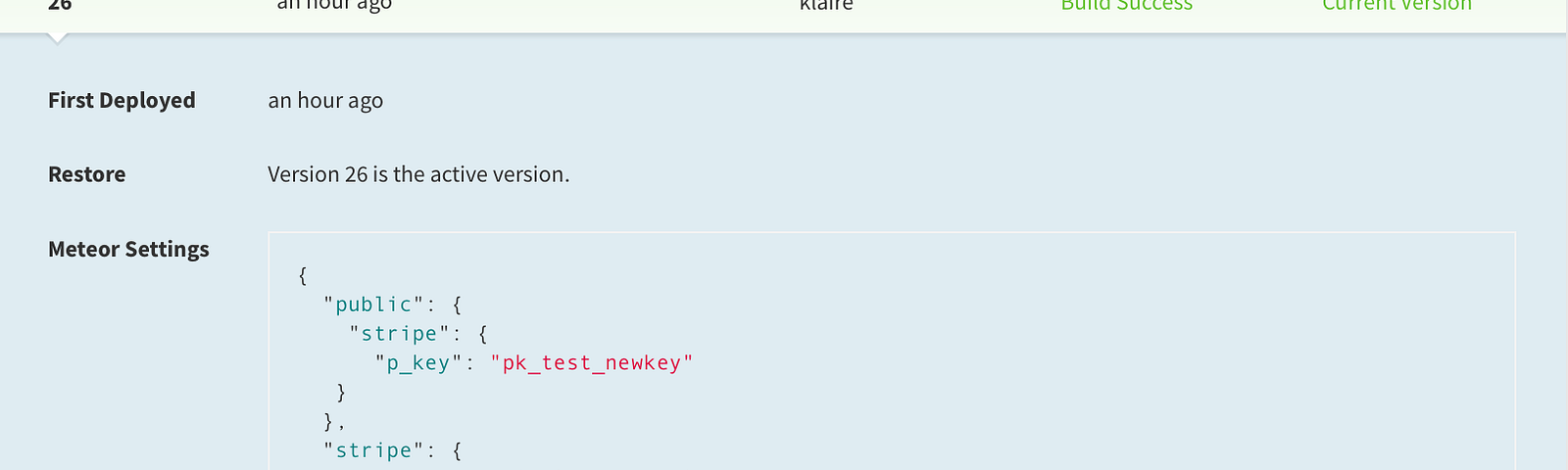Click version number 26 in the row
This screenshot has width=1568, height=470.
coord(60,5)
